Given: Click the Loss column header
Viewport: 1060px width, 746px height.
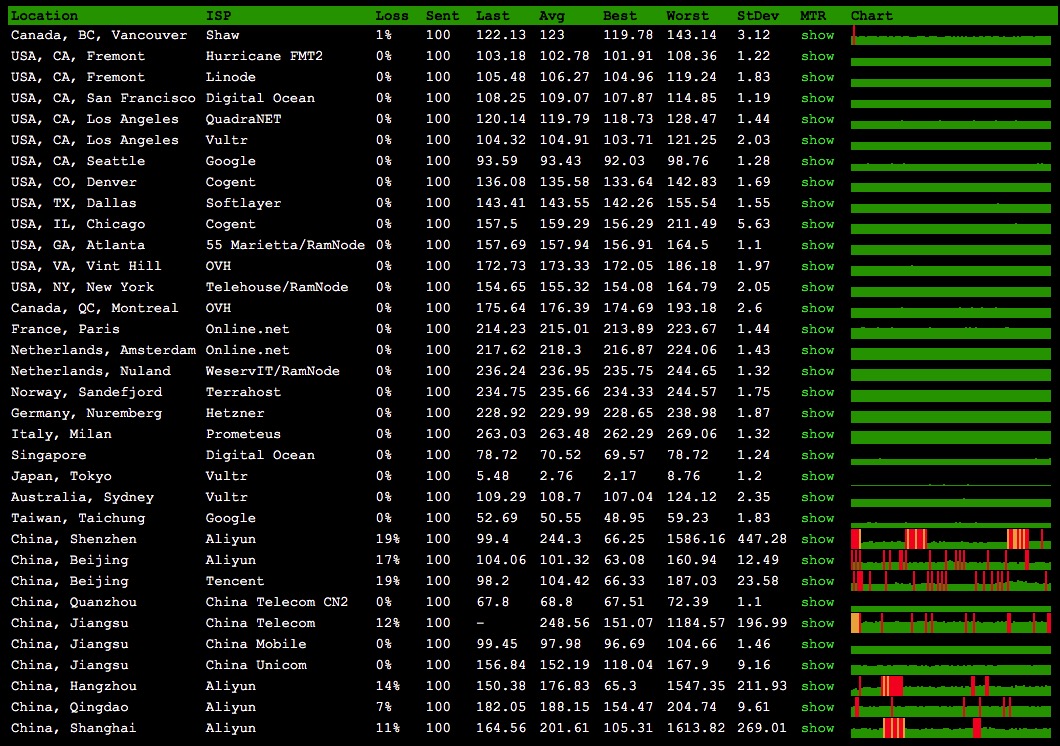Looking at the screenshot, I should point(392,15).
